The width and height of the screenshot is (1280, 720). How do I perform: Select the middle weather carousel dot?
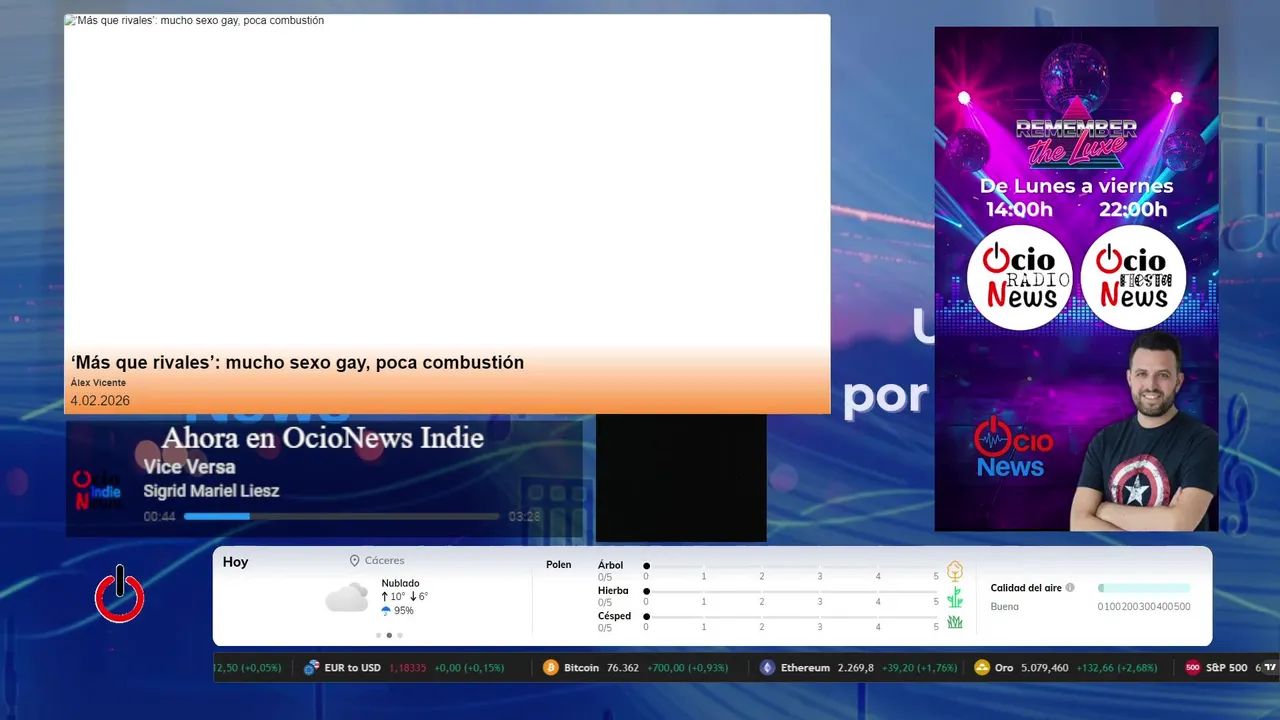coord(389,635)
